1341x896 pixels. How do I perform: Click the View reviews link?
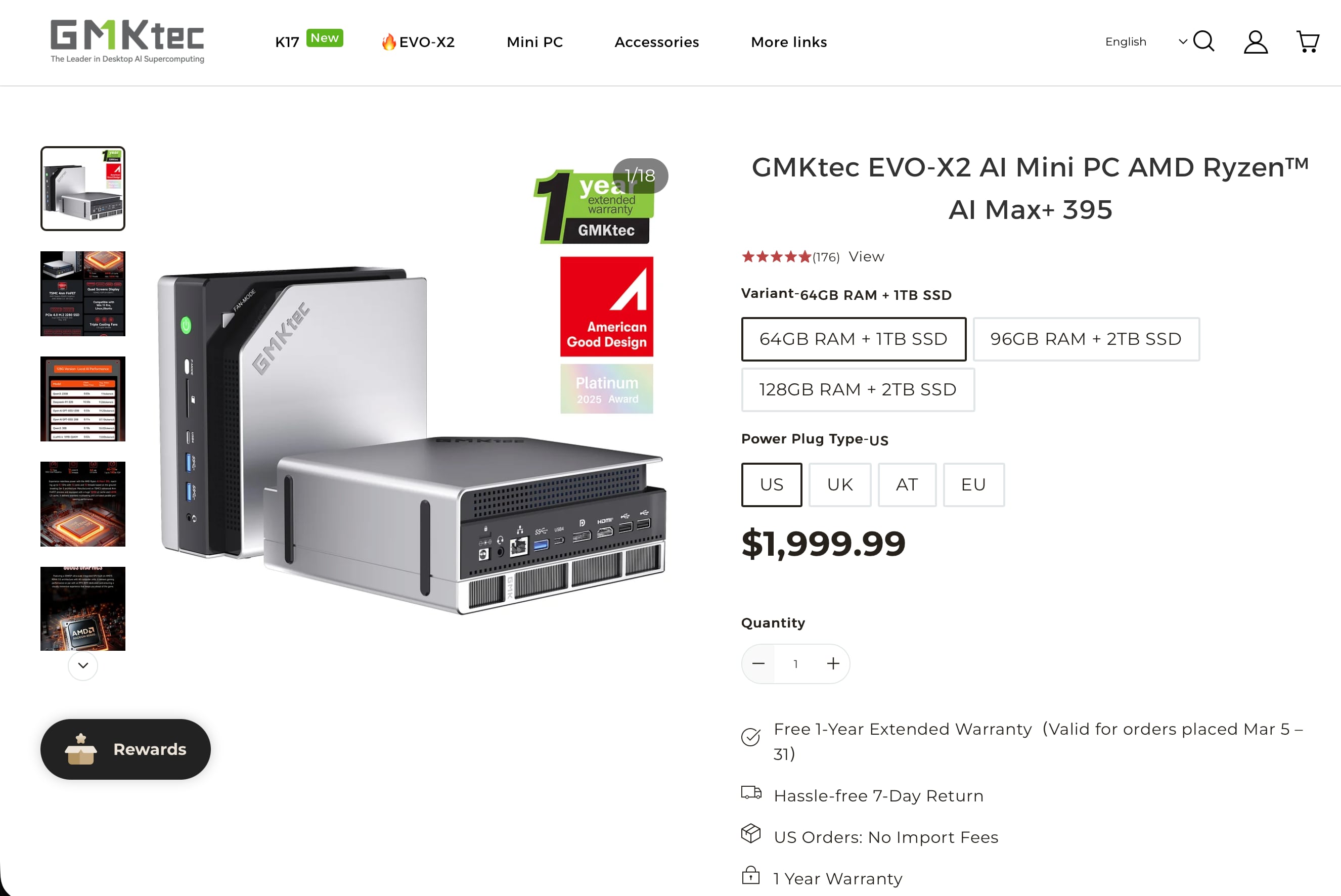coord(866,257)
